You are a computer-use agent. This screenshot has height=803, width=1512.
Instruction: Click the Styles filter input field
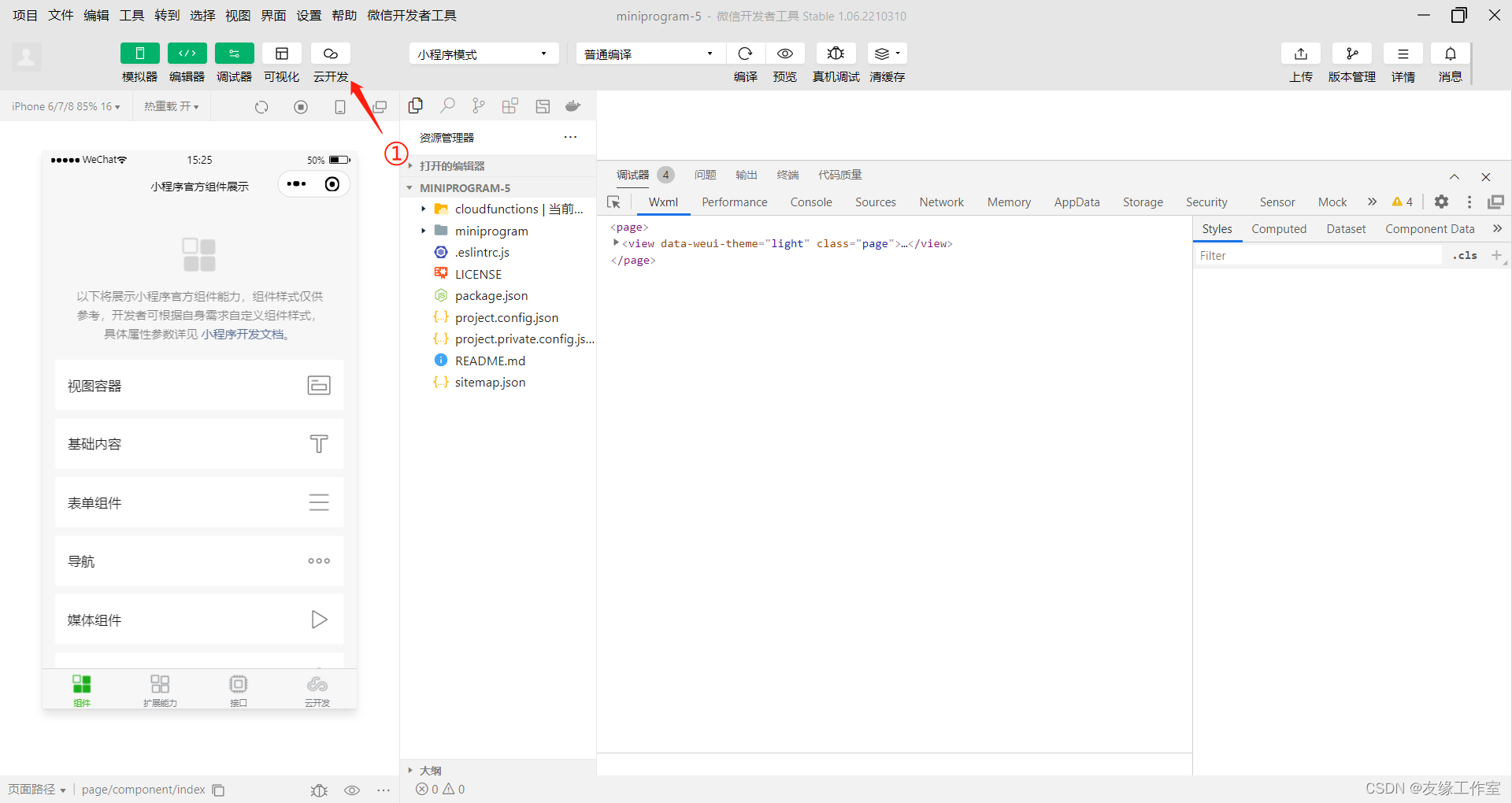point(1319,256)
